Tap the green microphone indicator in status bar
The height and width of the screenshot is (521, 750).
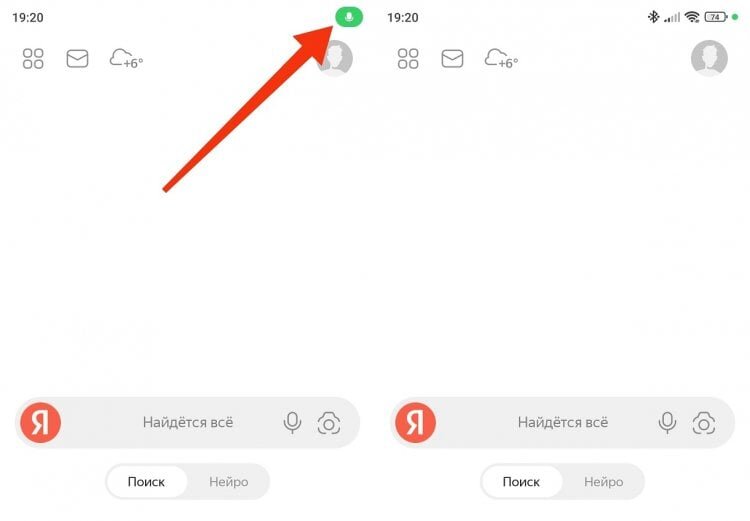click(349, 17)
